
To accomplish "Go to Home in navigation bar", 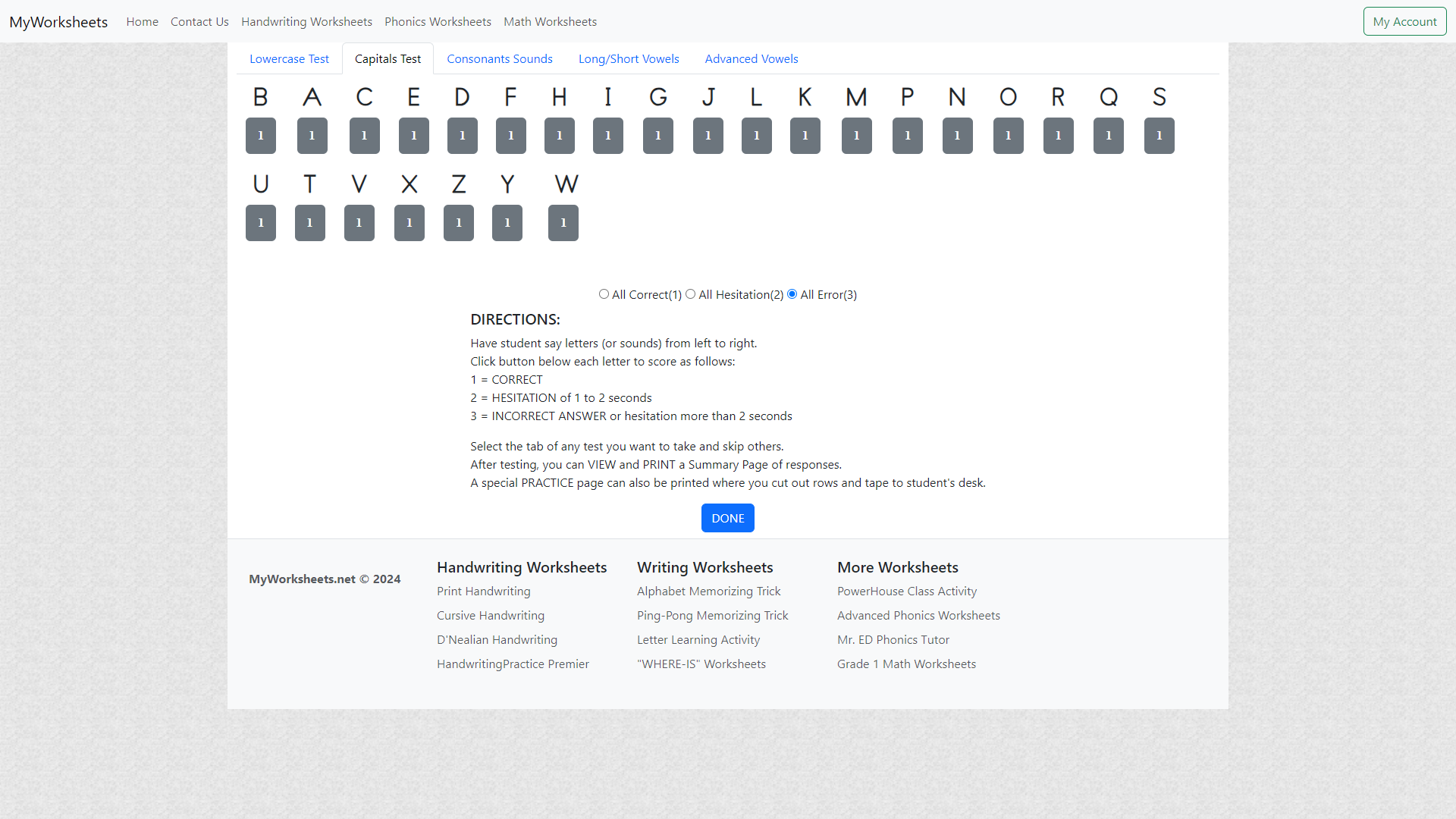I will point(143,22).
